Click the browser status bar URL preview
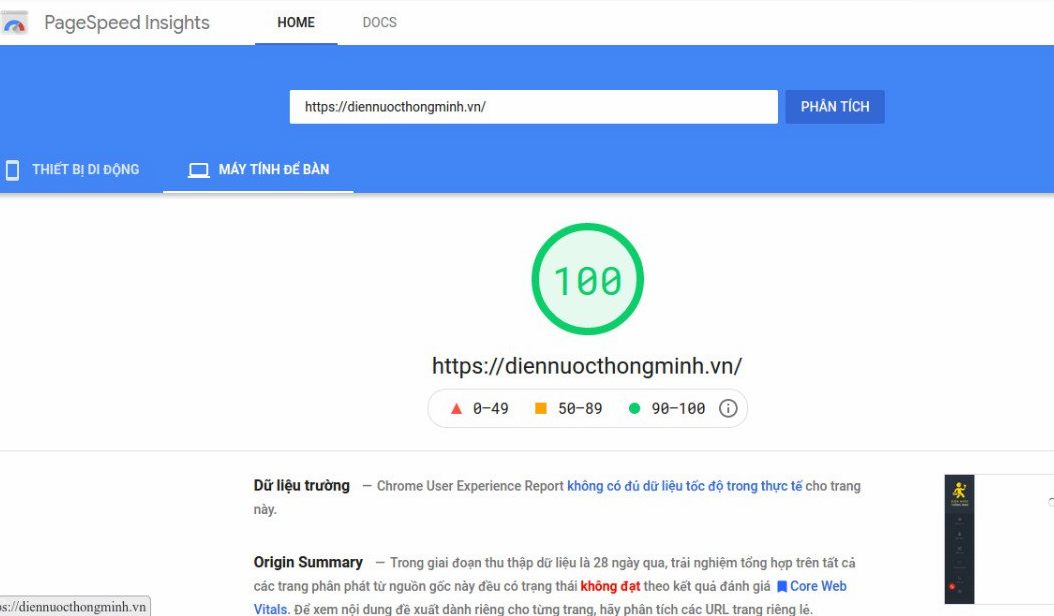The height and width of the screenshot is (616, 1054). pyautogui.click(x=75, y=607)
